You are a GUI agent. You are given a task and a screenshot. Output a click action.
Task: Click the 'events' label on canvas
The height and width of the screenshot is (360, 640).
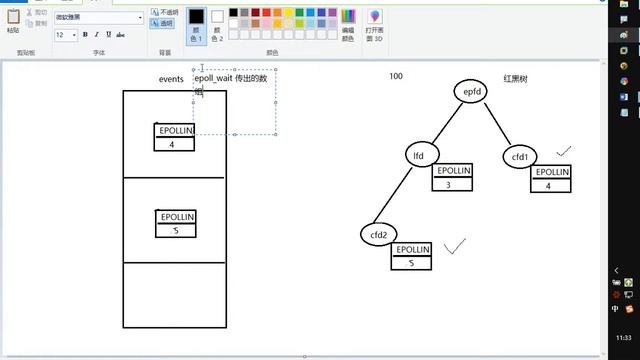(x=171, y=79)
